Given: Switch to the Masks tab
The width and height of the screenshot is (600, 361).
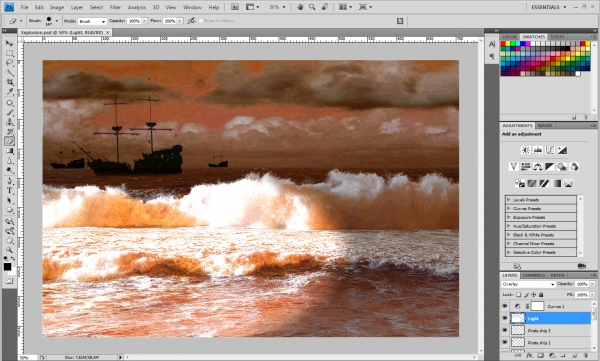Looking at the screenshot, I should tap(545, 126).
